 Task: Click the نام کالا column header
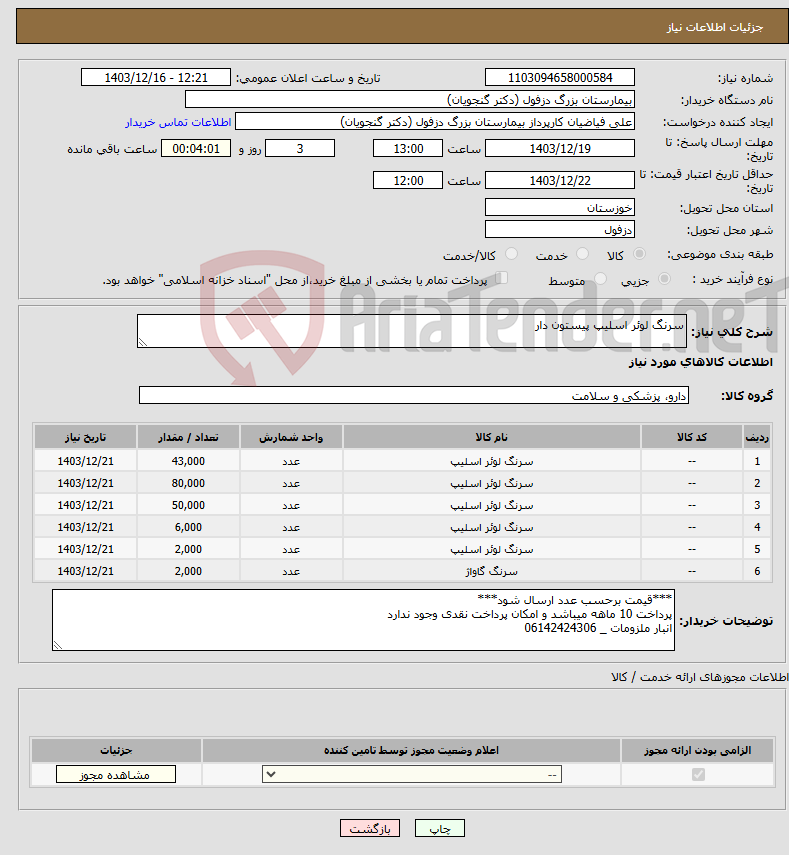point(491,437)
